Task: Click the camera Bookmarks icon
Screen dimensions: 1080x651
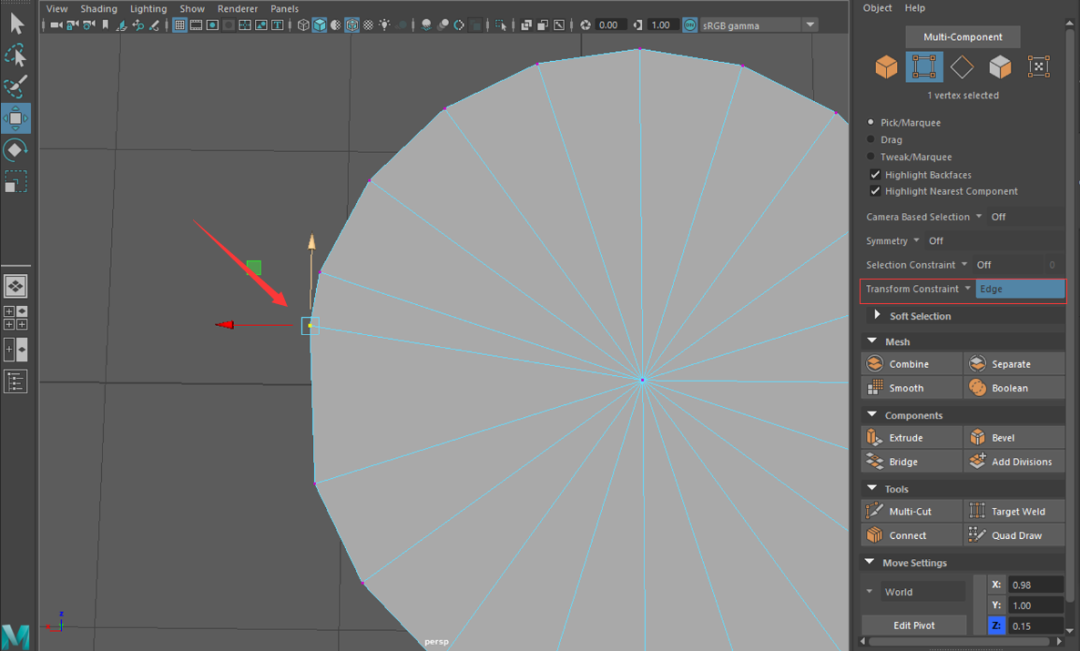Action: (x=105, y=25)
